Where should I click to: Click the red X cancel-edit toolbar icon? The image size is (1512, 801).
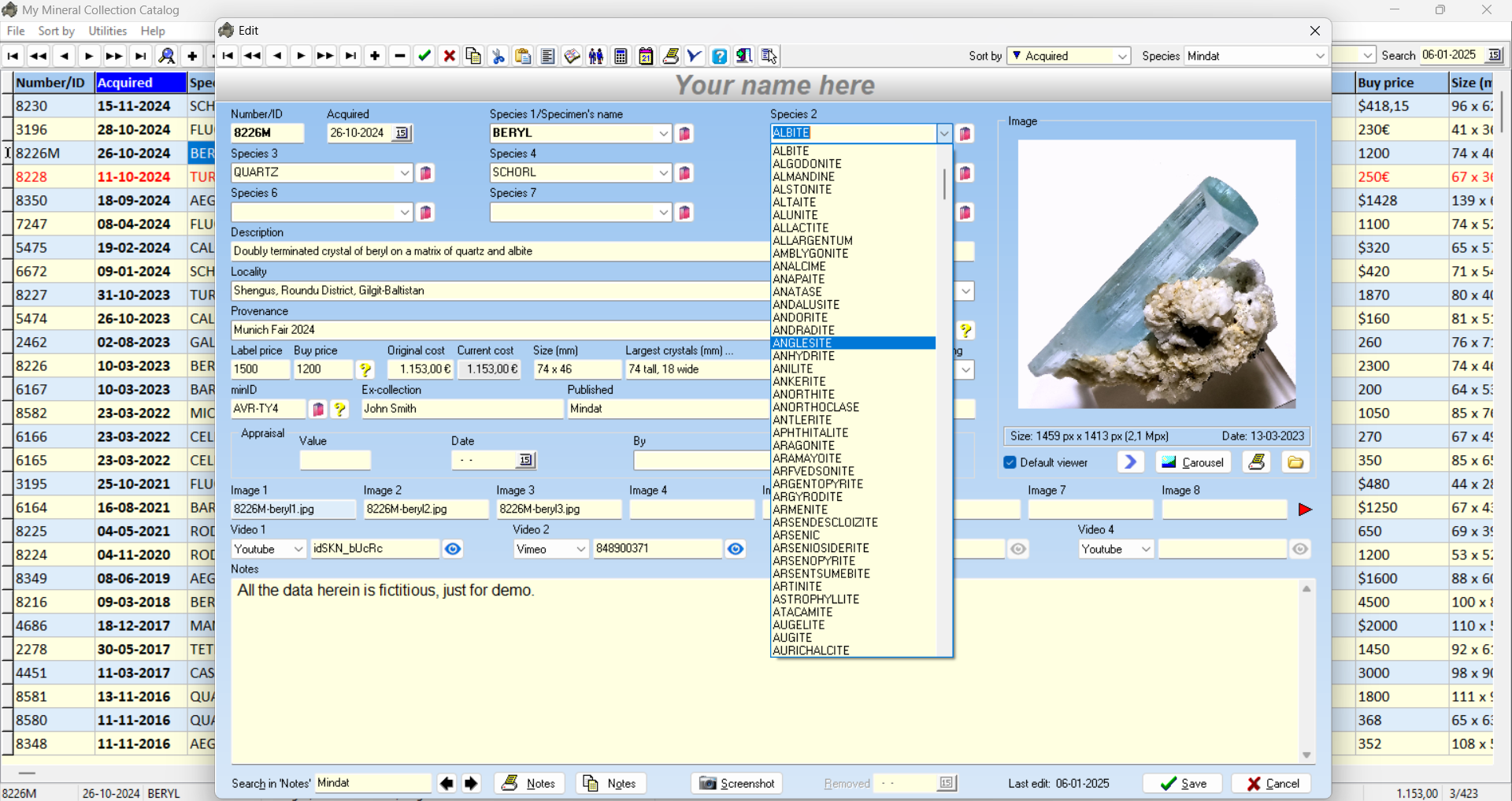(x=449, y=56)
